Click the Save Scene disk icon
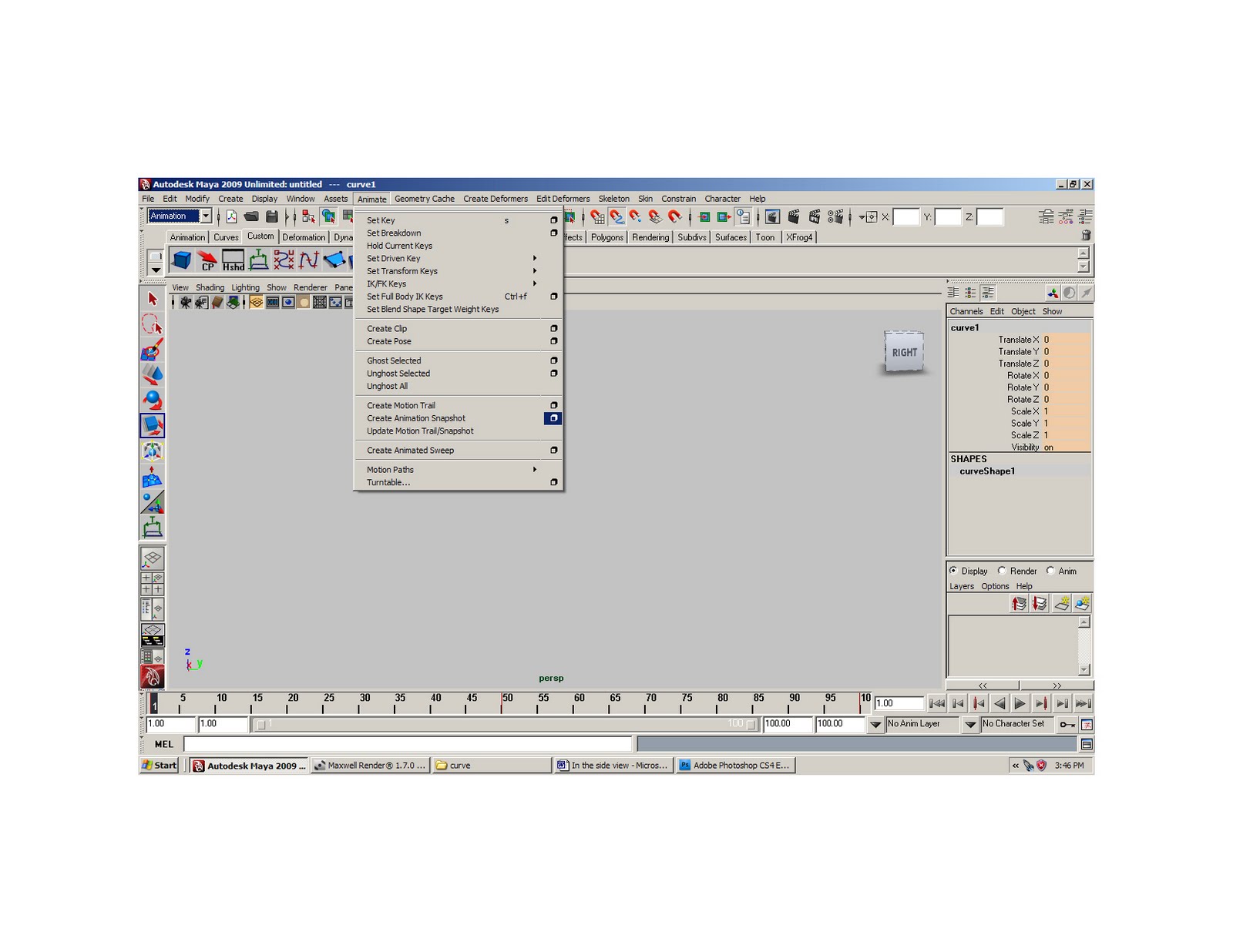 271,217
